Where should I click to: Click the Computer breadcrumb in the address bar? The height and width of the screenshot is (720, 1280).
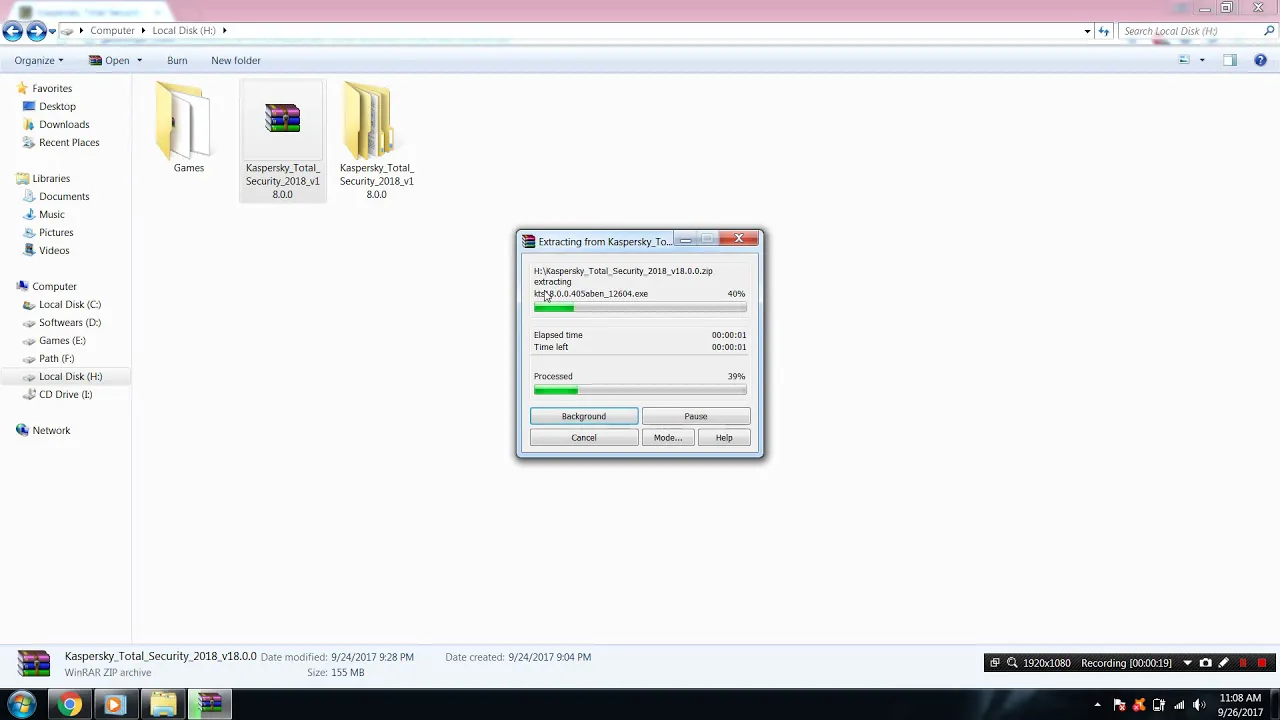[x=112, y=31]
